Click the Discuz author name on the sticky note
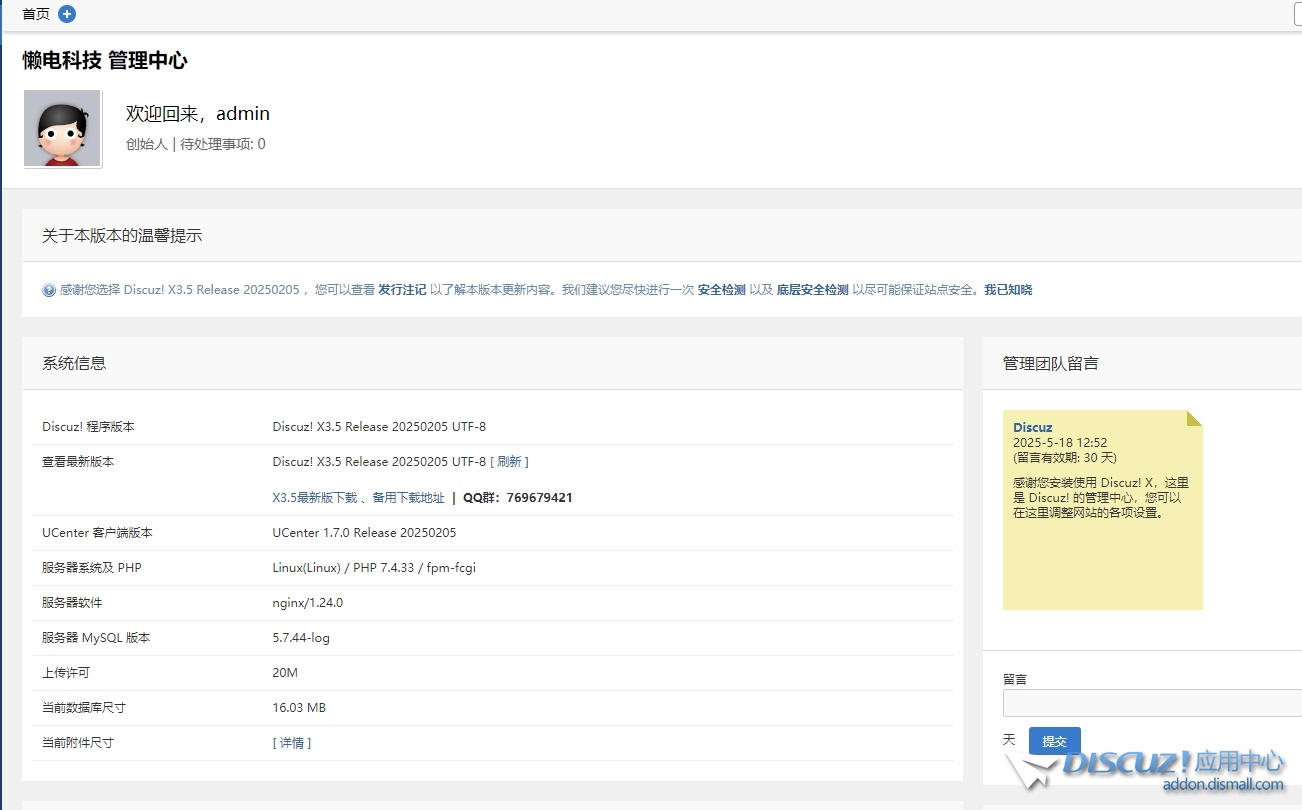1302x810 pixels. (1033, 428)
